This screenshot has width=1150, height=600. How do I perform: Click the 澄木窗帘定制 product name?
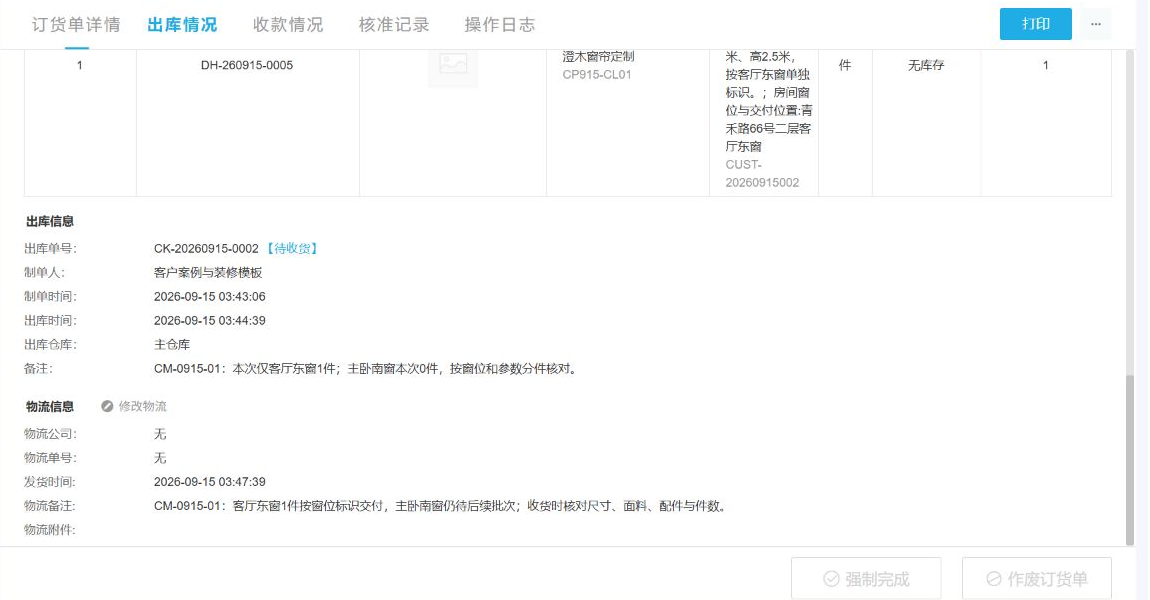pyautogui.click(x=598, y=56)
